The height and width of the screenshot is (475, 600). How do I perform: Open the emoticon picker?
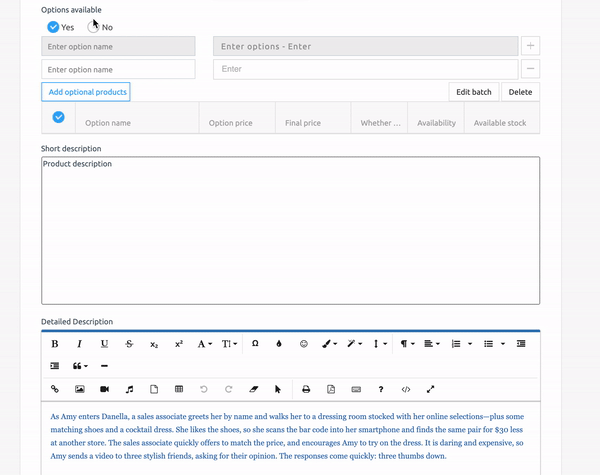[304, 343]
